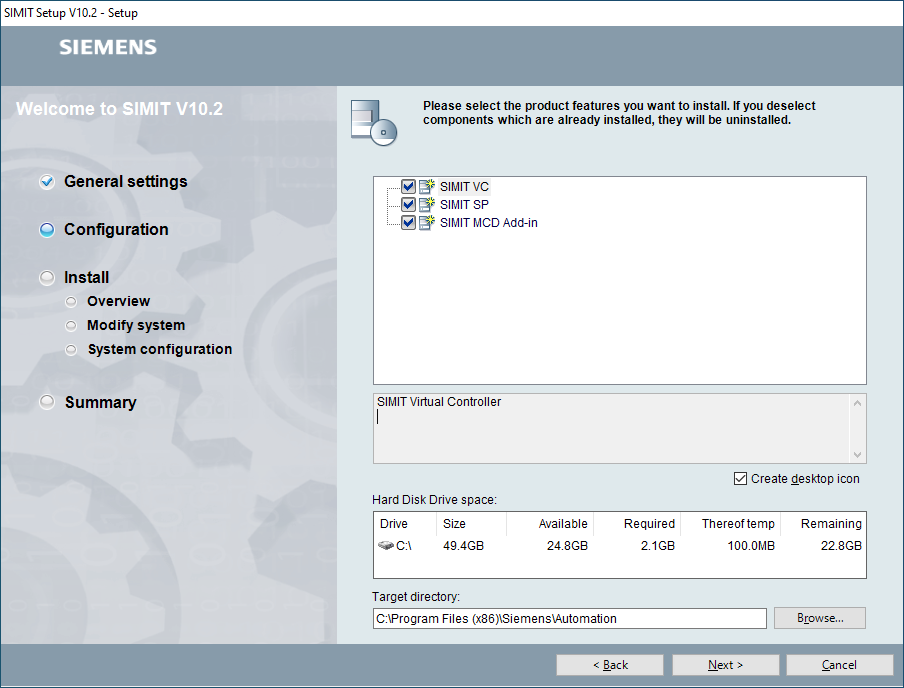
Task: Click the 2.1GB required value
Action: click(658, 546)
